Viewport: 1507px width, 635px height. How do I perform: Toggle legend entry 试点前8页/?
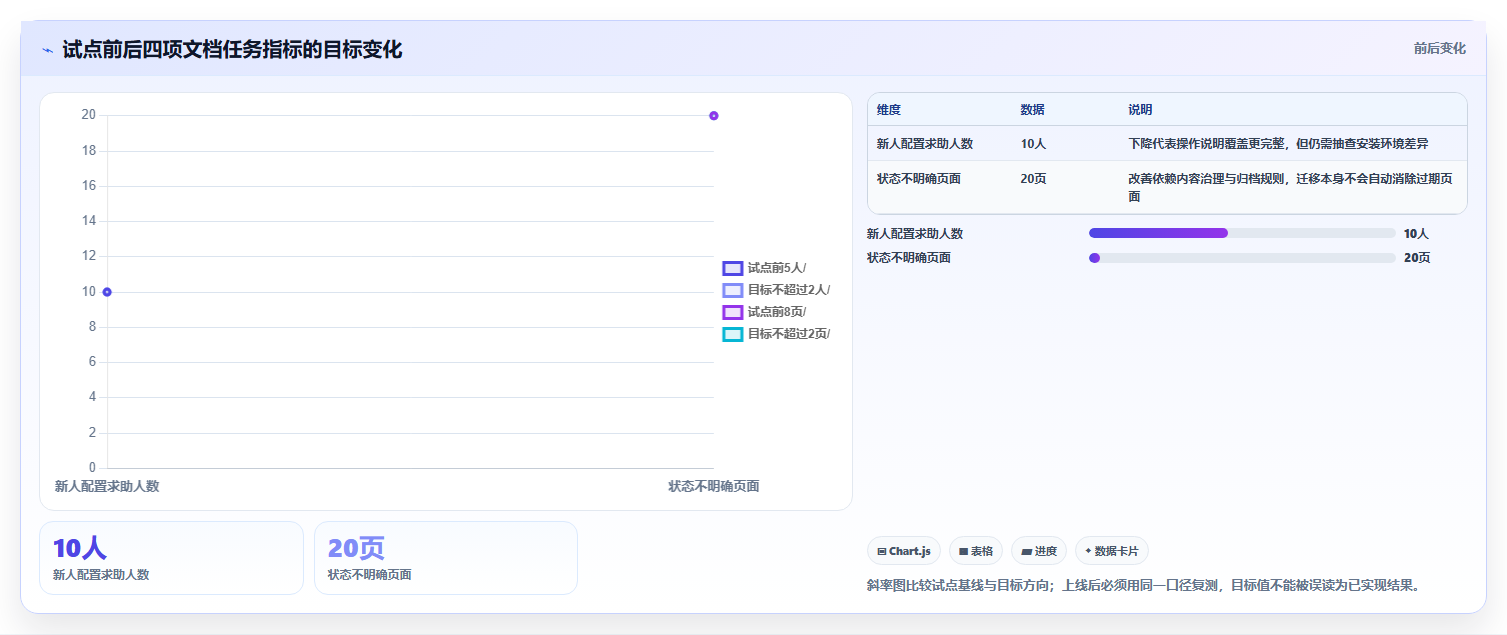(x=765, y=312)
